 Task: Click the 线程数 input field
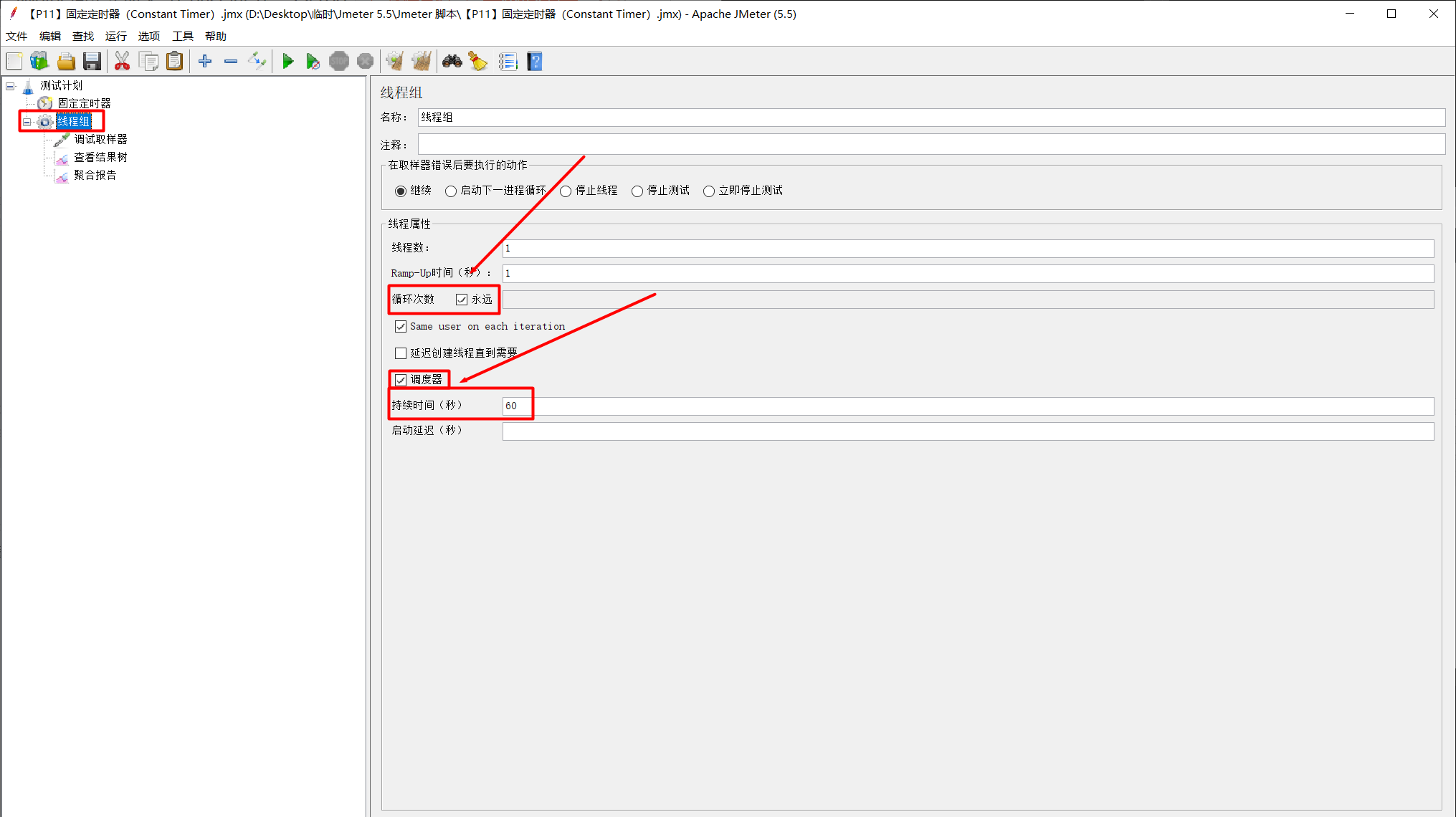tap(968, 249)
